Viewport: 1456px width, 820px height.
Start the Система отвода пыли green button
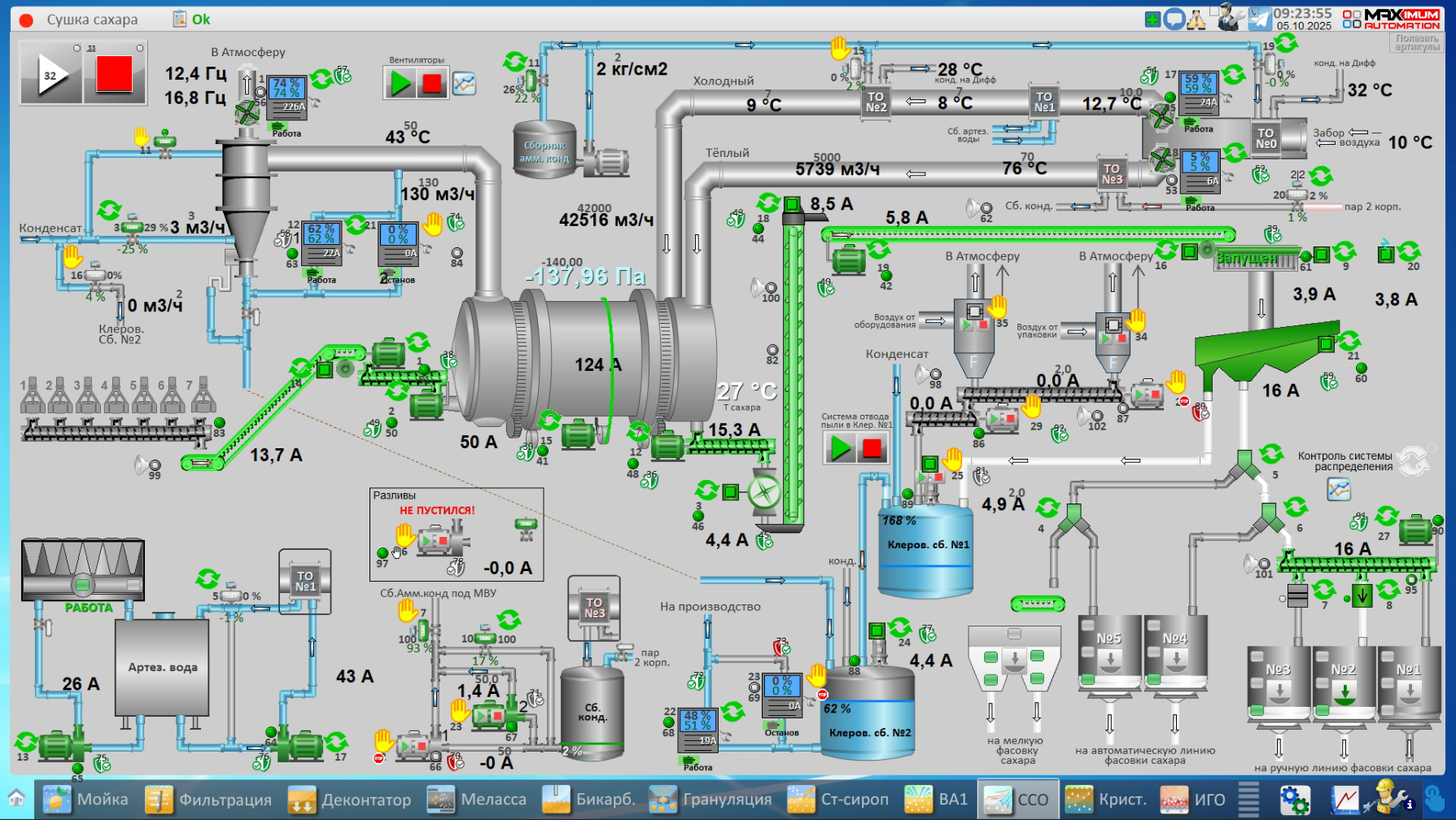840,447
